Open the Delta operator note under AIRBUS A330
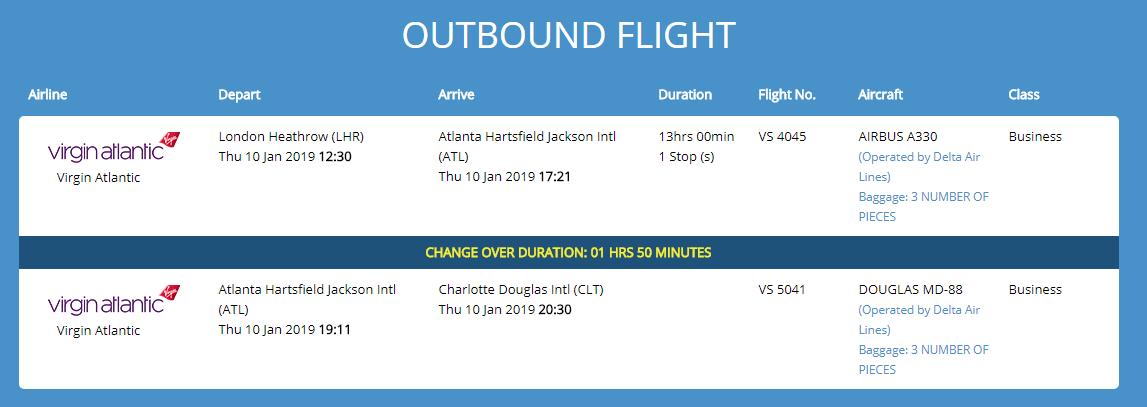Image resolution: width=1147 pixels, height=407 pixels. click(920, 166)
